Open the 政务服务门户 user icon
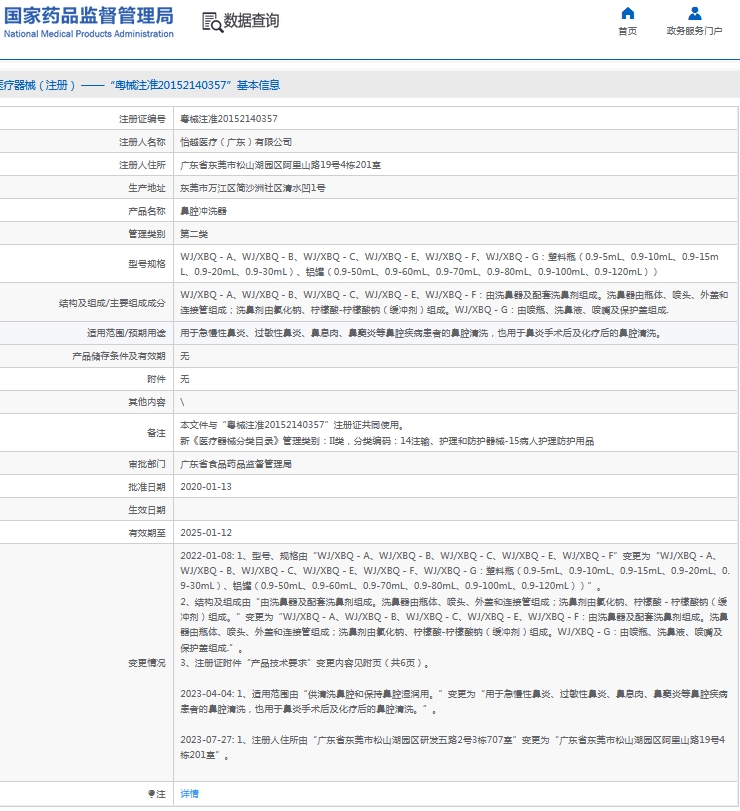The width and height of the screenshot is (740, 811). point(694,13)
